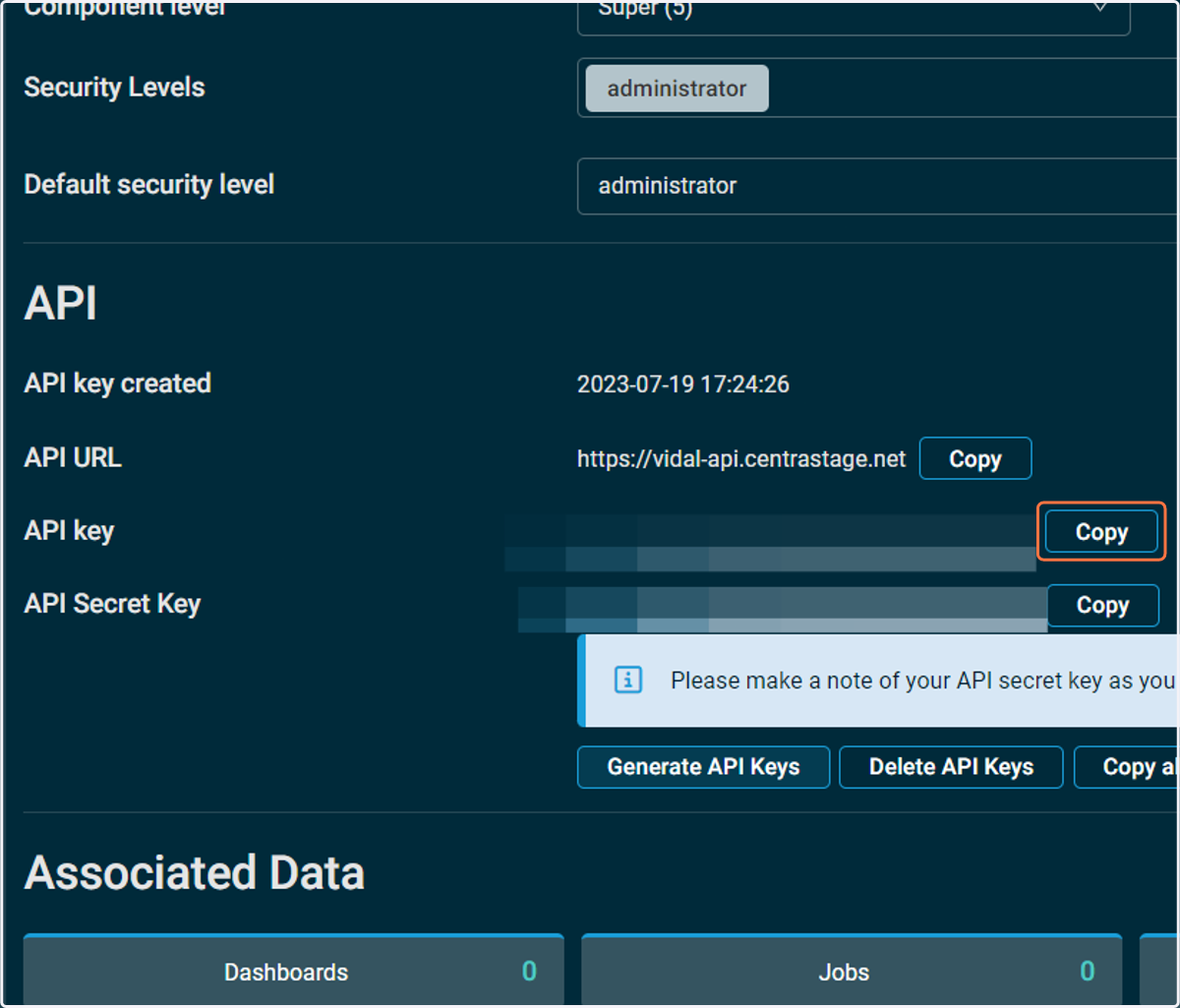Click the Security Levels input field
This screenshot has height=1008, width=1180.
click(x=878, y=89)
